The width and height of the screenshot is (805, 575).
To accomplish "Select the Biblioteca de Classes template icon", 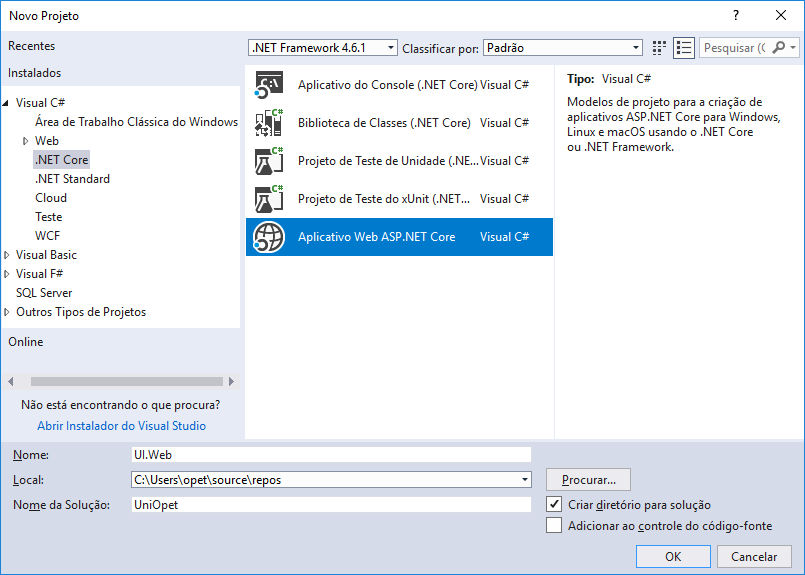I will 269,123.
